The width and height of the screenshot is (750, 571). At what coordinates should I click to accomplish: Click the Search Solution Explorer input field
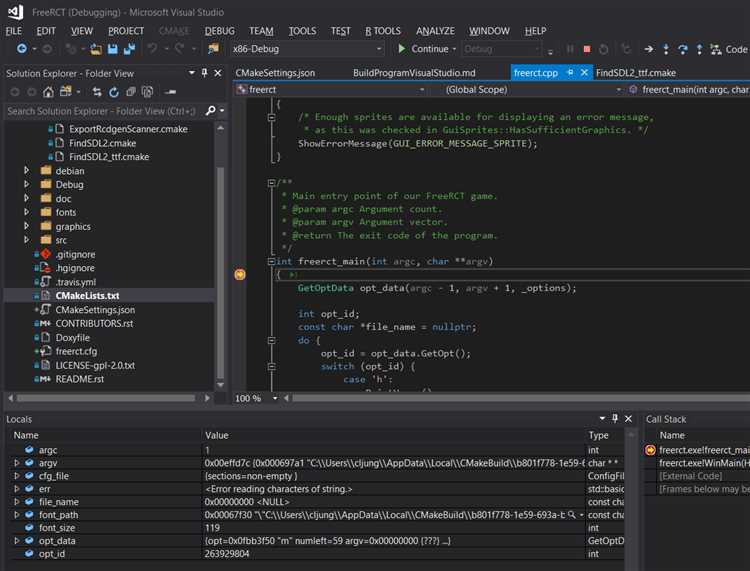(101, 111)
